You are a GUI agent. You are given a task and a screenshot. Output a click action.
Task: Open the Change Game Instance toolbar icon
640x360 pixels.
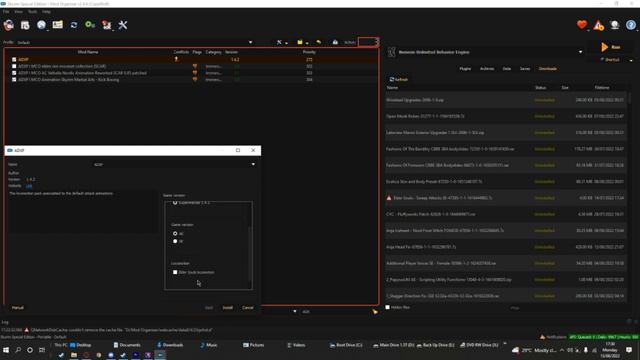click(x=9, y=25)
